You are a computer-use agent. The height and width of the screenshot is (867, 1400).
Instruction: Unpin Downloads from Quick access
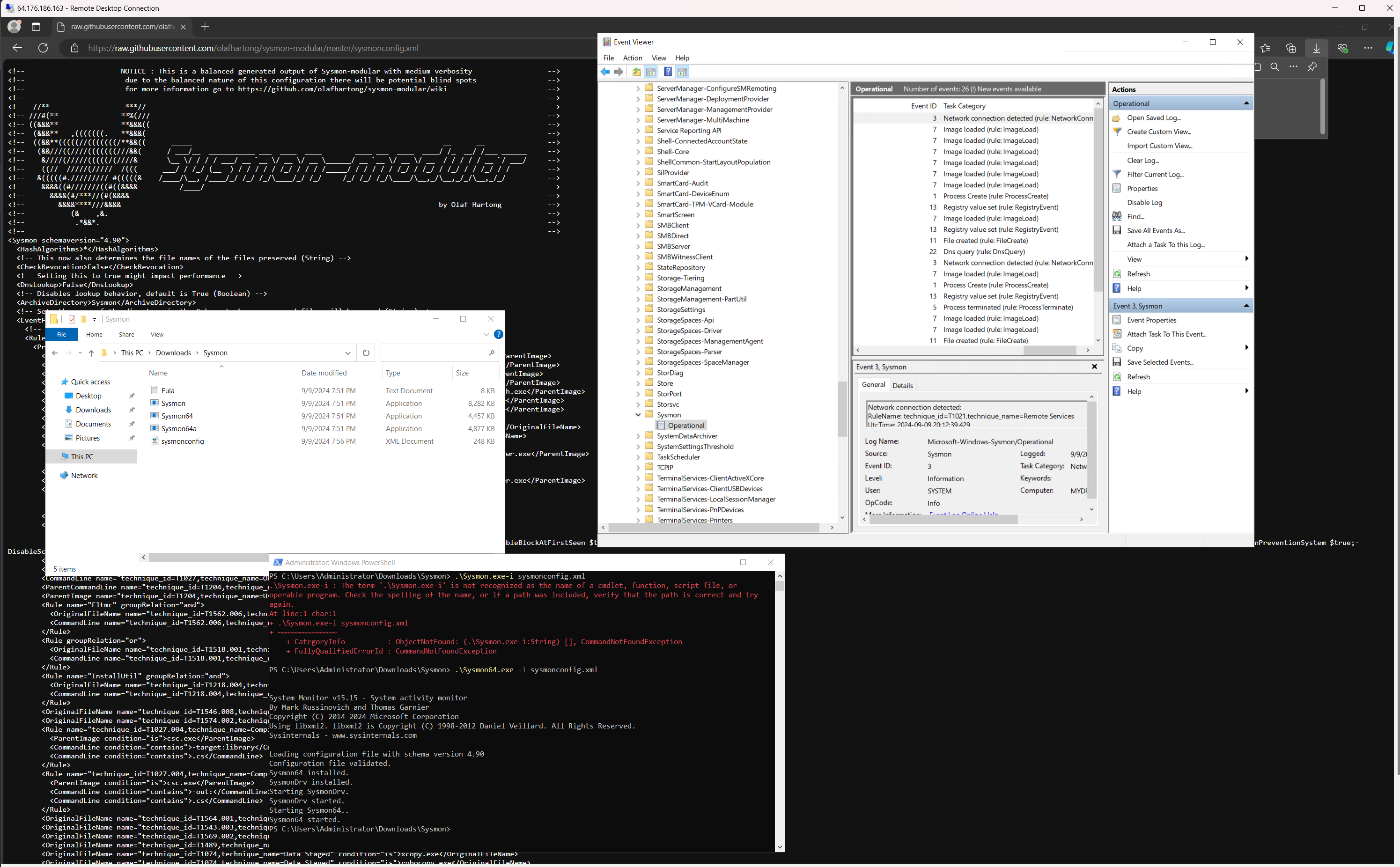[x=132, y=410]
